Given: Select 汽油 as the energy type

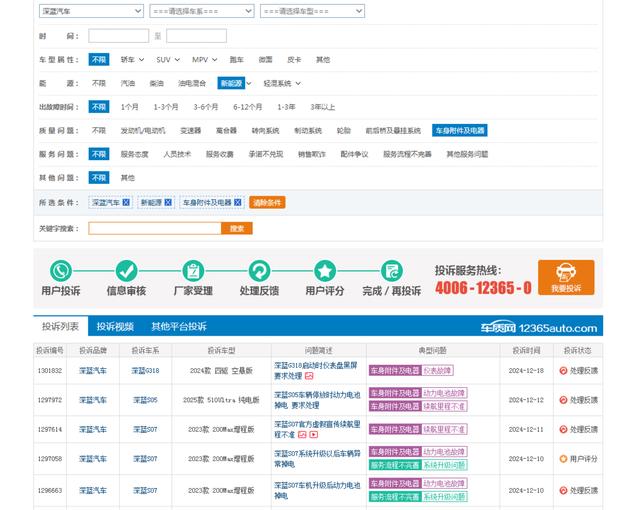Looking at the screenshot, I should [128, 84].
